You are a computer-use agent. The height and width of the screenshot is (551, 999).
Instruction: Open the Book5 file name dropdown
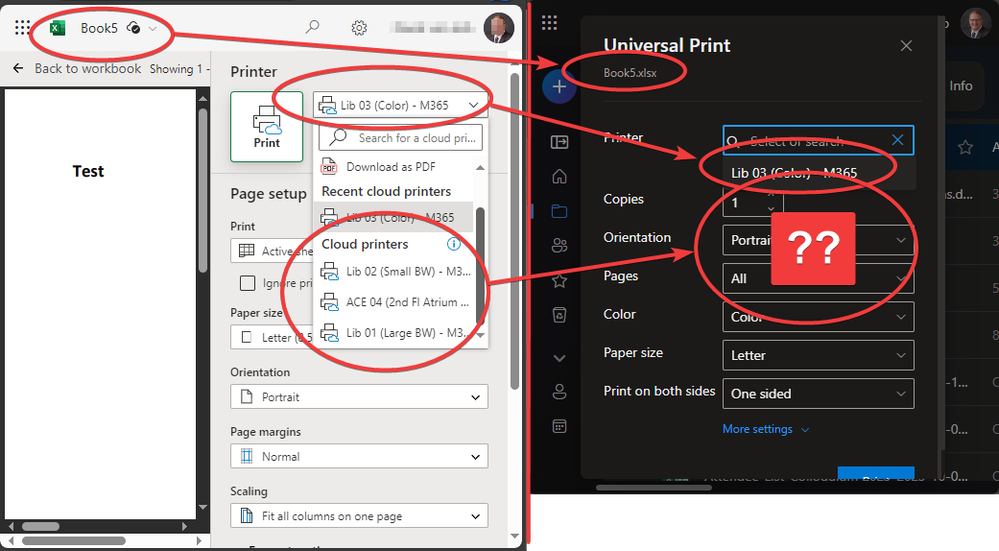(152, 29)
